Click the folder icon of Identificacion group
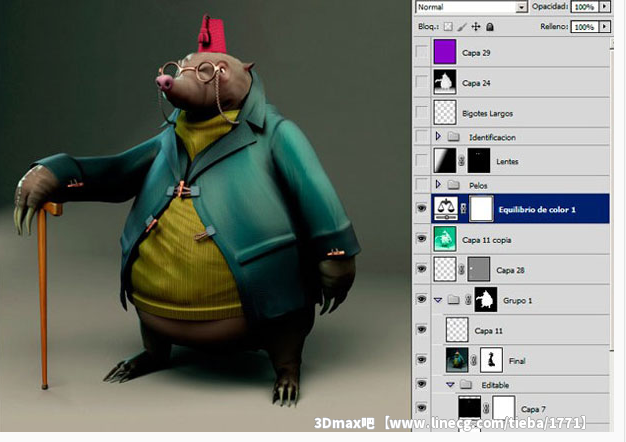 pos(454,137)
